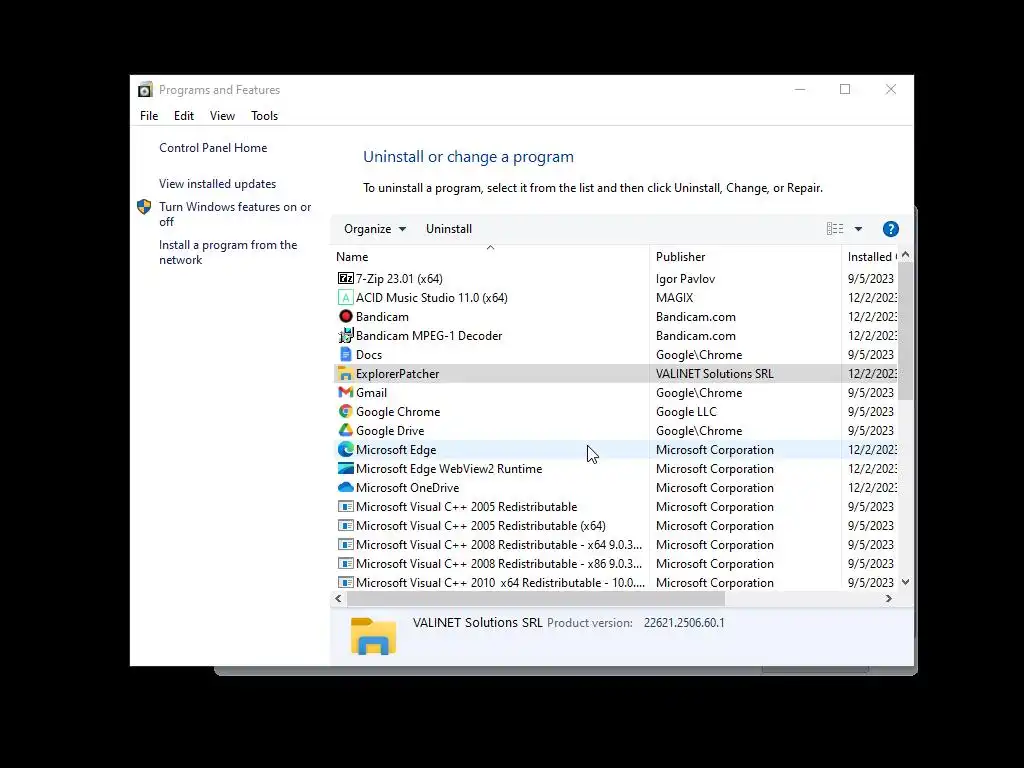
Task: Open the Organize dropdown
Action: tap(375, 229)
